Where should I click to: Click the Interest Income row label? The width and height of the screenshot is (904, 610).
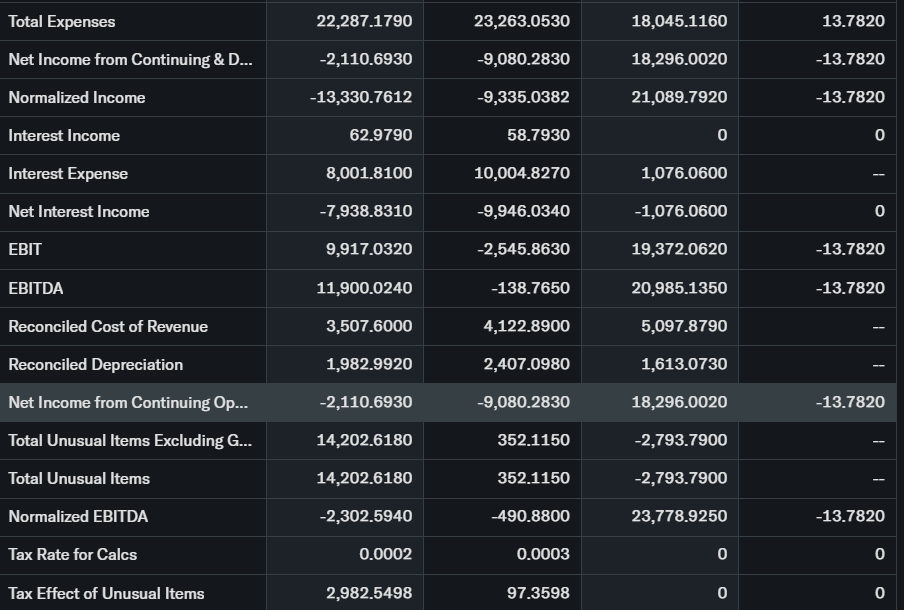tap(64, 135)
